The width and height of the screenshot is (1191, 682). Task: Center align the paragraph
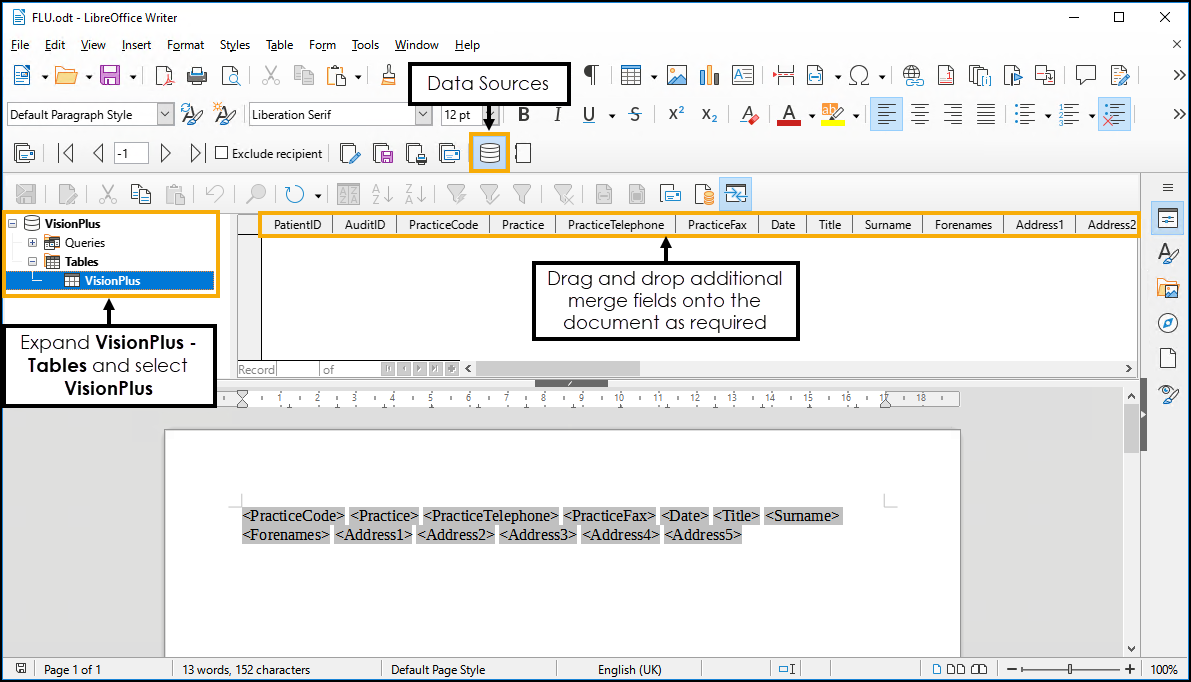click(919, 115)
